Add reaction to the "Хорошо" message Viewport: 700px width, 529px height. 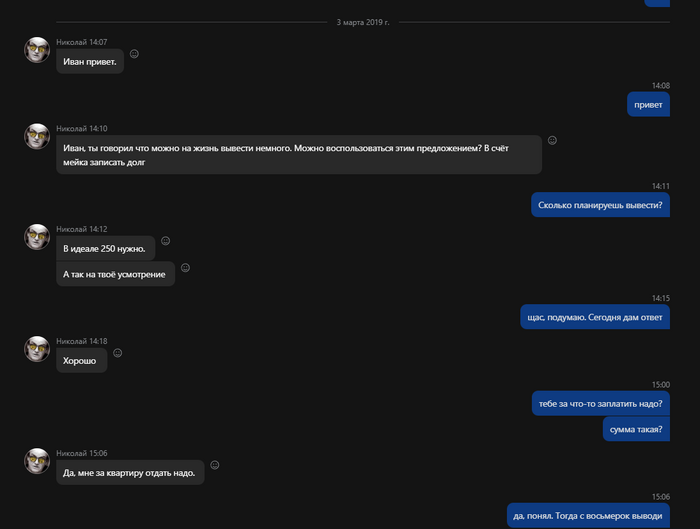click(x=117, y=353)
